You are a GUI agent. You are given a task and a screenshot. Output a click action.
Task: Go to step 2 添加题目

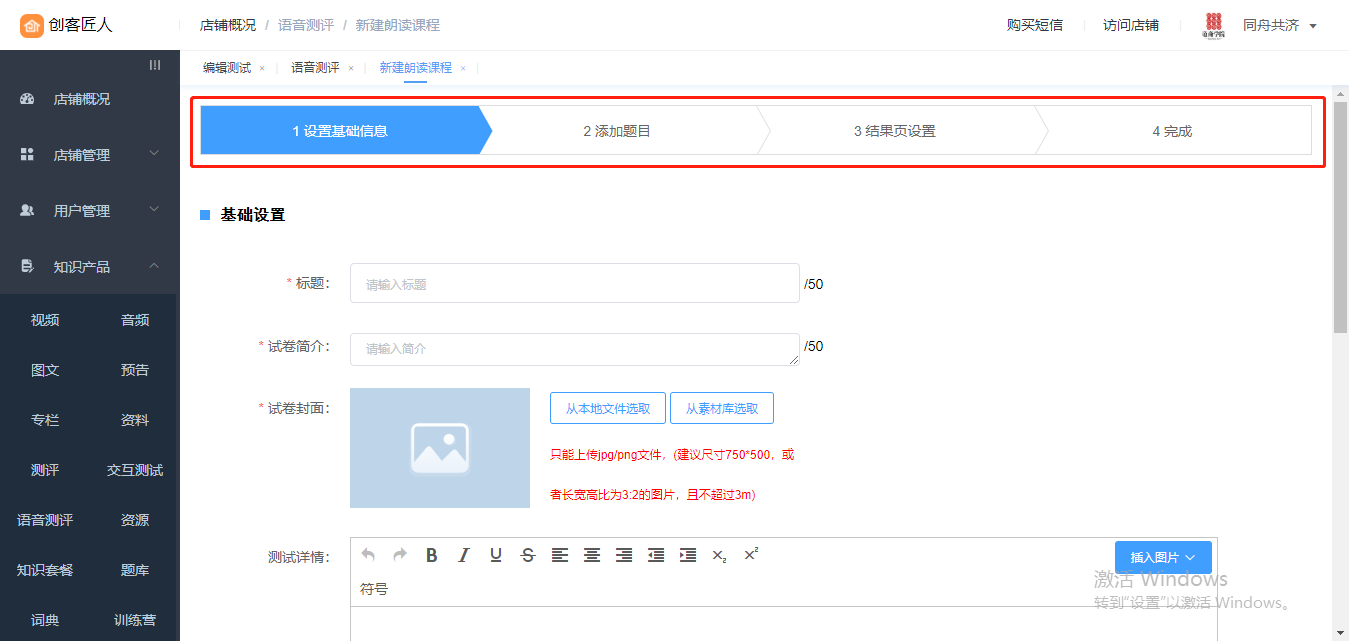(617, 131)
